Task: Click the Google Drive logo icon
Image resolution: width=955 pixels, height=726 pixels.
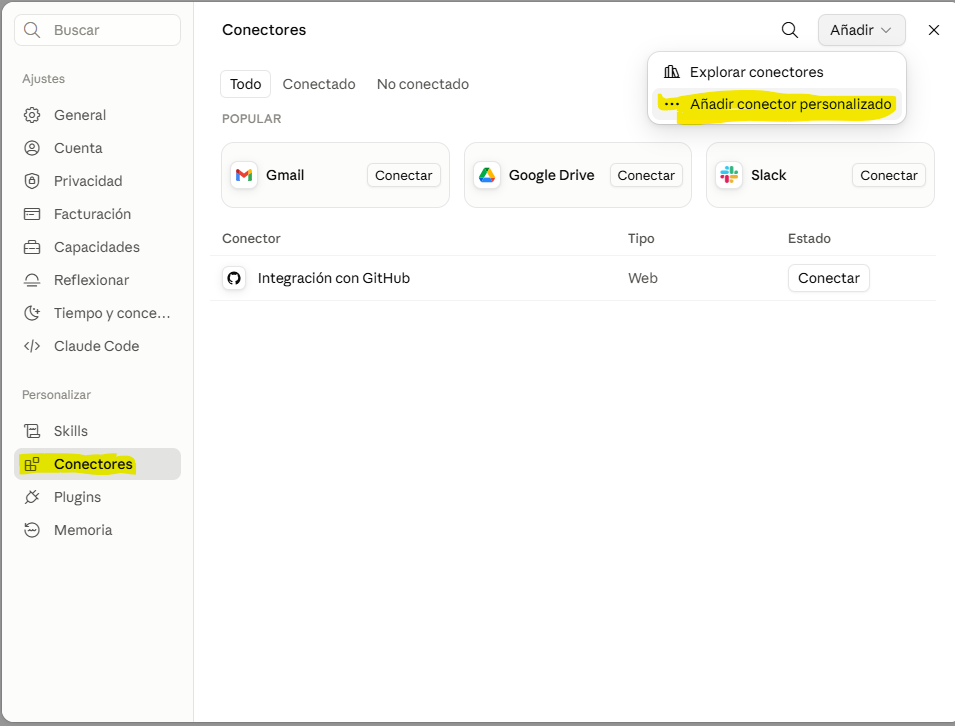Action: [487, 175]
